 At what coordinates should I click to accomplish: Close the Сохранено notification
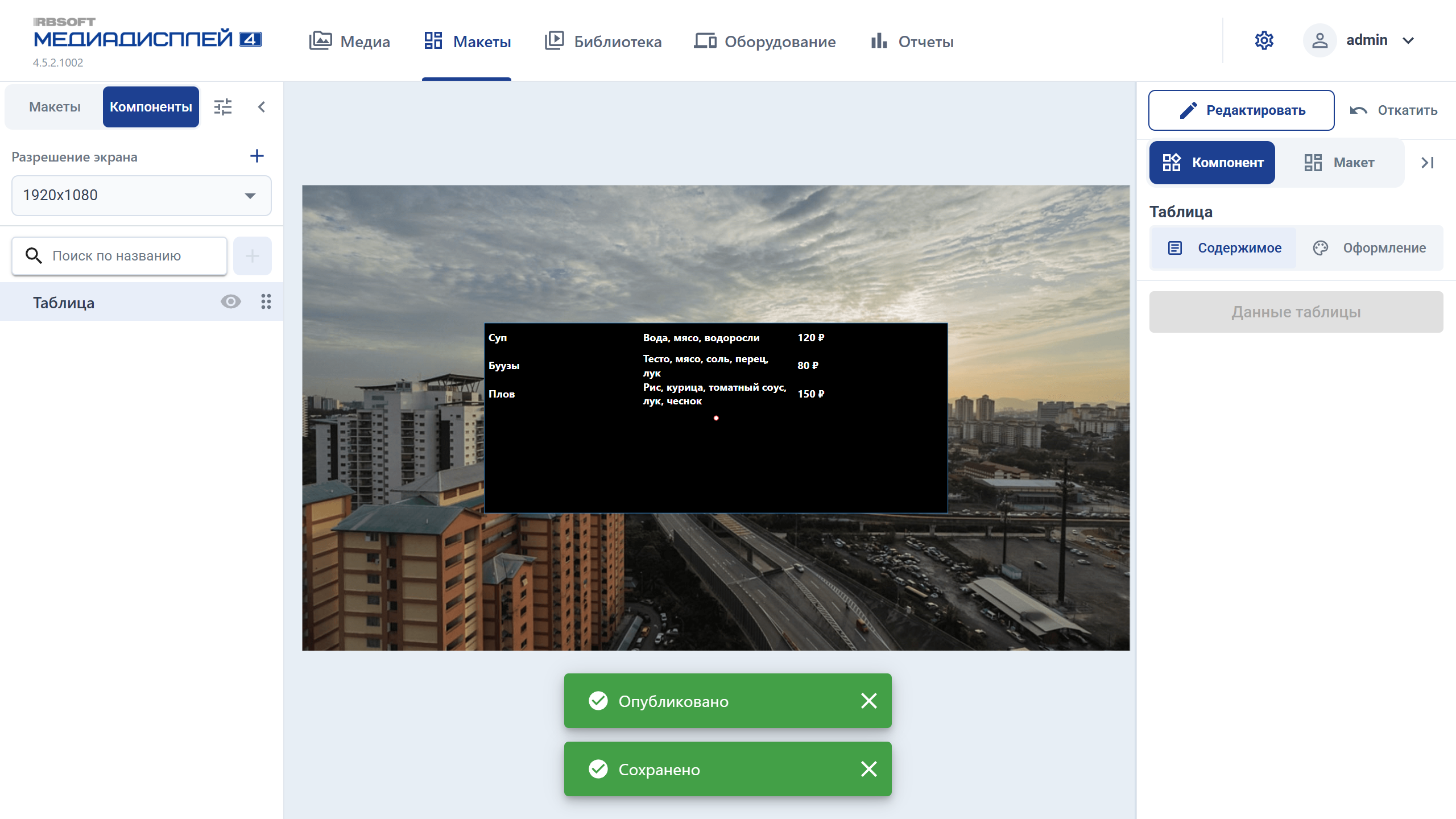[869, 769]
